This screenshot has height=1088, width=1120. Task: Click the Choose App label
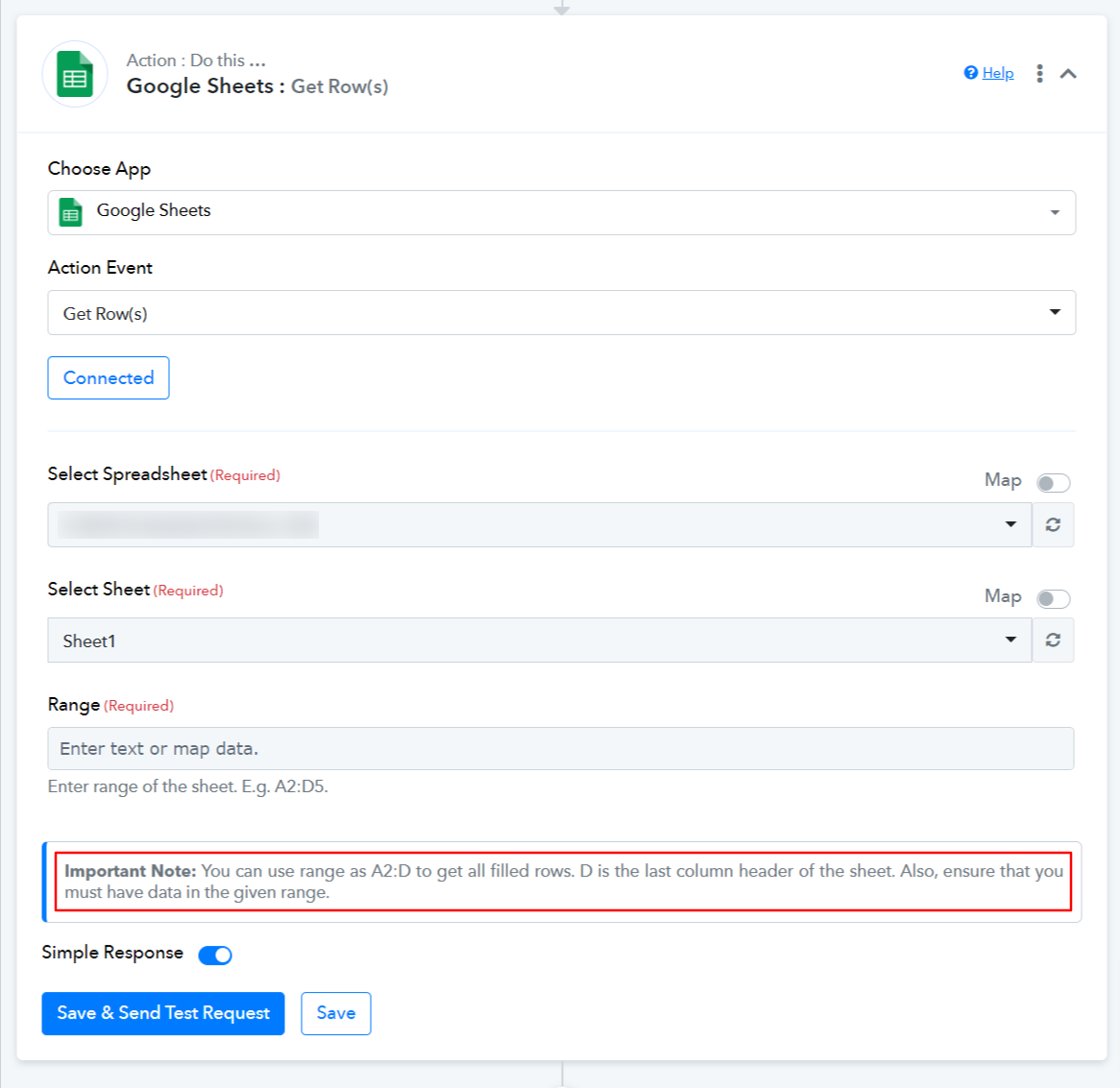[99, 168]
